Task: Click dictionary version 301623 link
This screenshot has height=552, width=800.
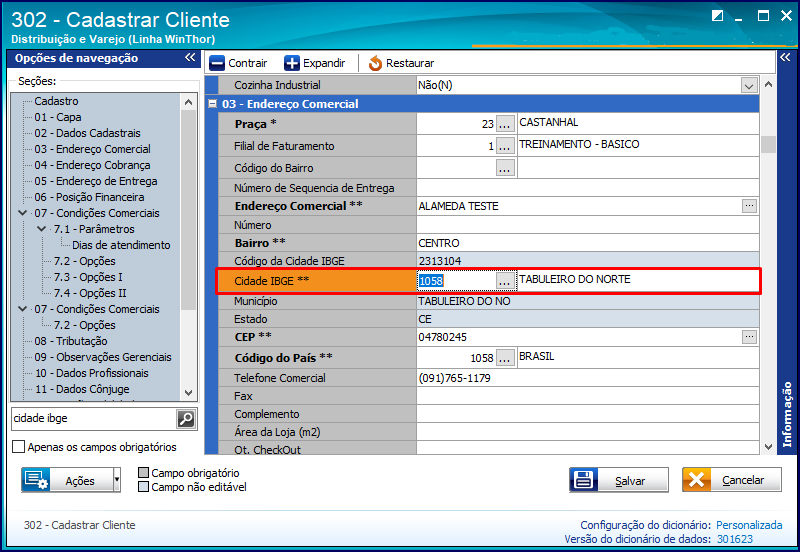Action: [735, 539]
